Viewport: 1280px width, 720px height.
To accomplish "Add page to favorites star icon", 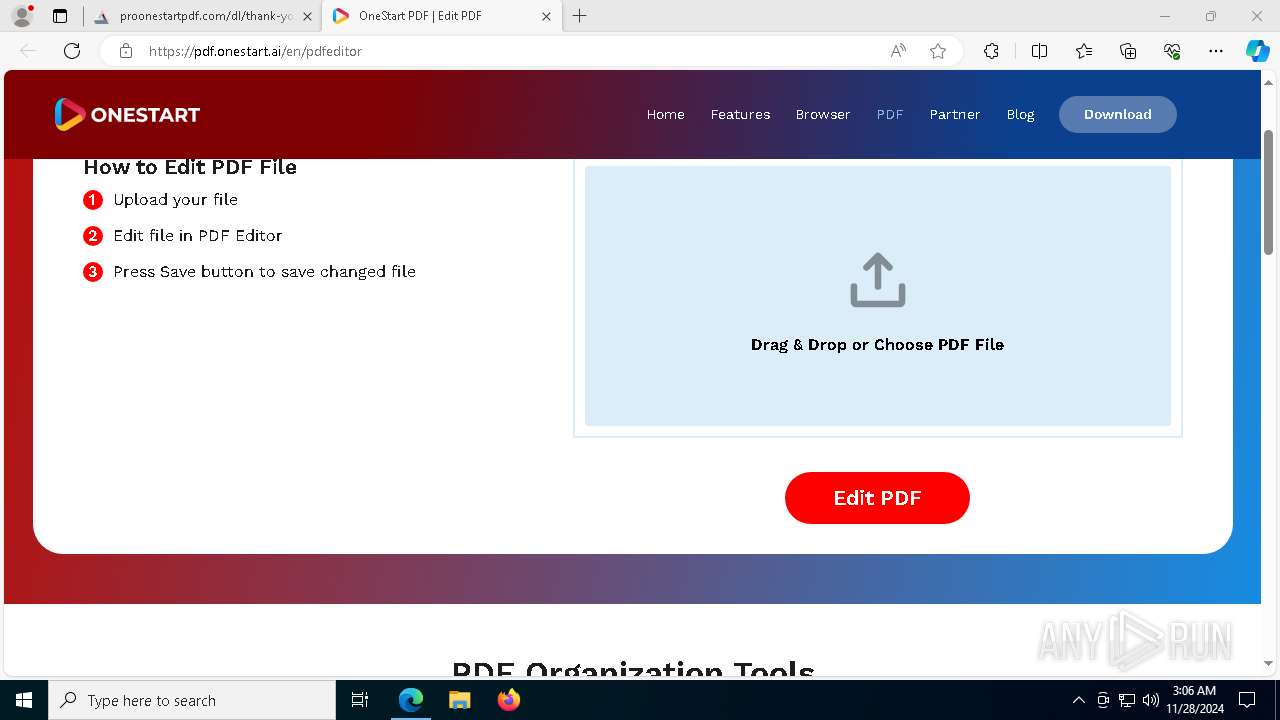I will tap(938, 51).
